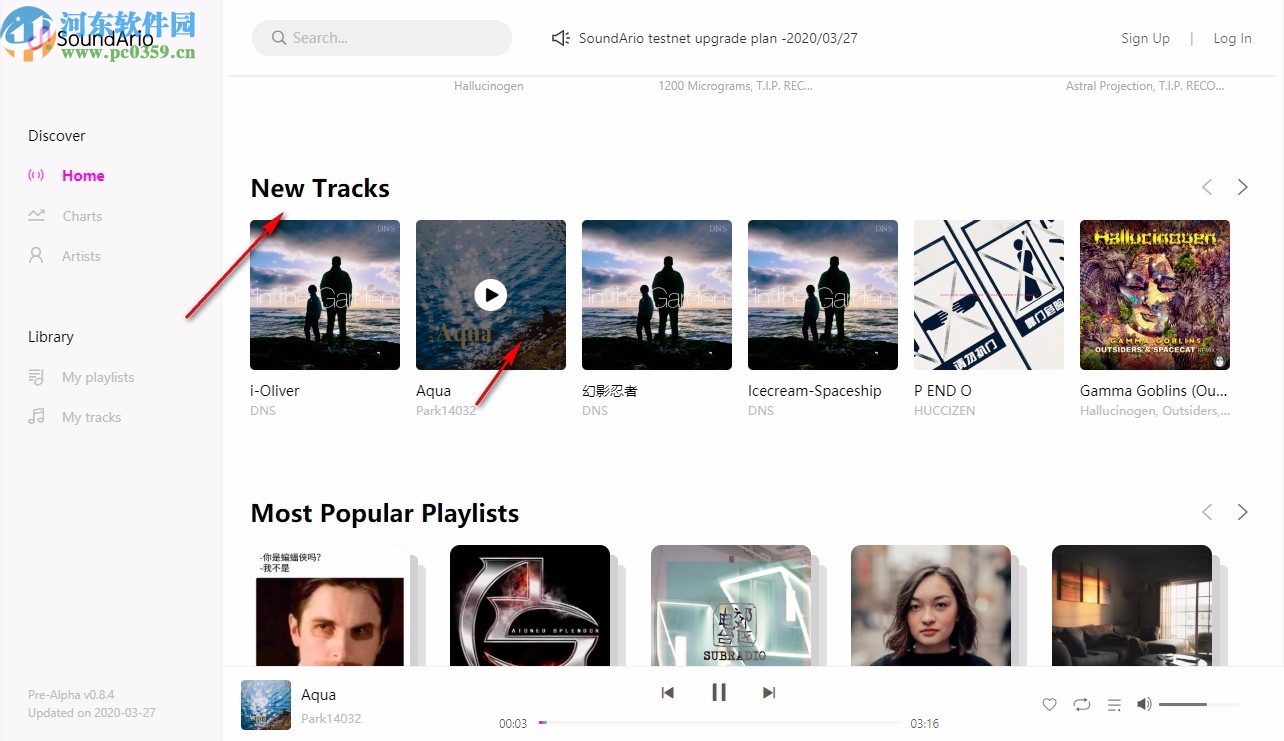Image resolution: width=1284 pixels, height=741 pixels.
Task: Click the i-Oliver track title
Action: click(x=275, y=391)
